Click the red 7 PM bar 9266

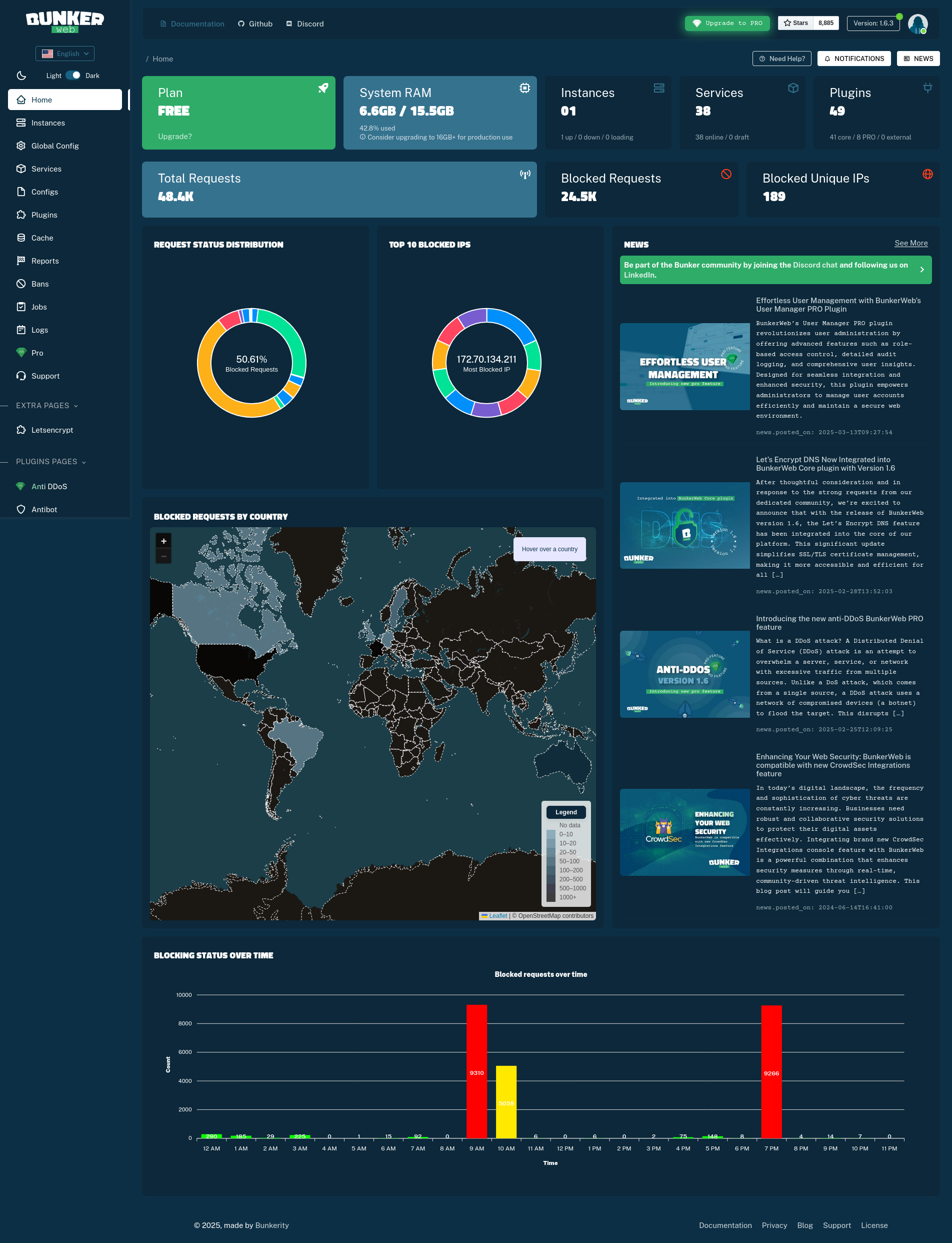coord(771,1072)
